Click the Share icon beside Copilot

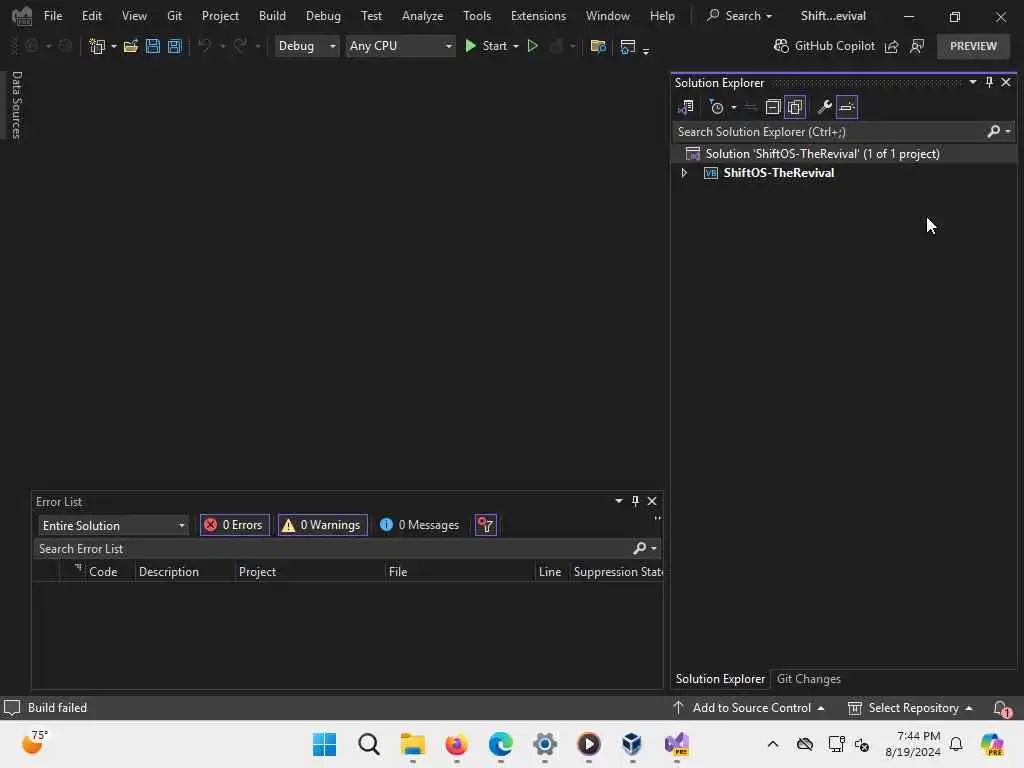891,46
